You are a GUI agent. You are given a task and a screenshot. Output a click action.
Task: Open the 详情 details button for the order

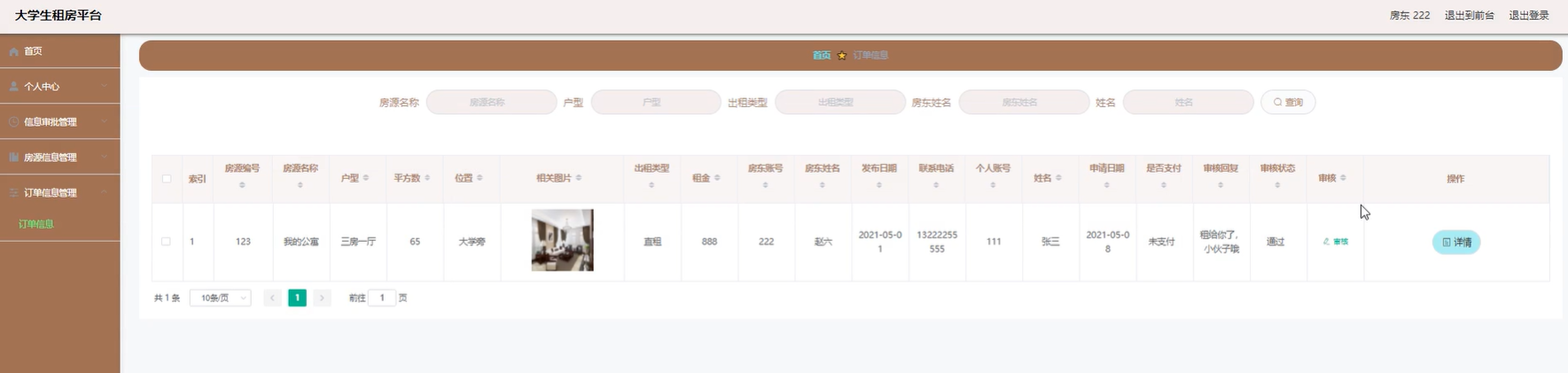1456,242
